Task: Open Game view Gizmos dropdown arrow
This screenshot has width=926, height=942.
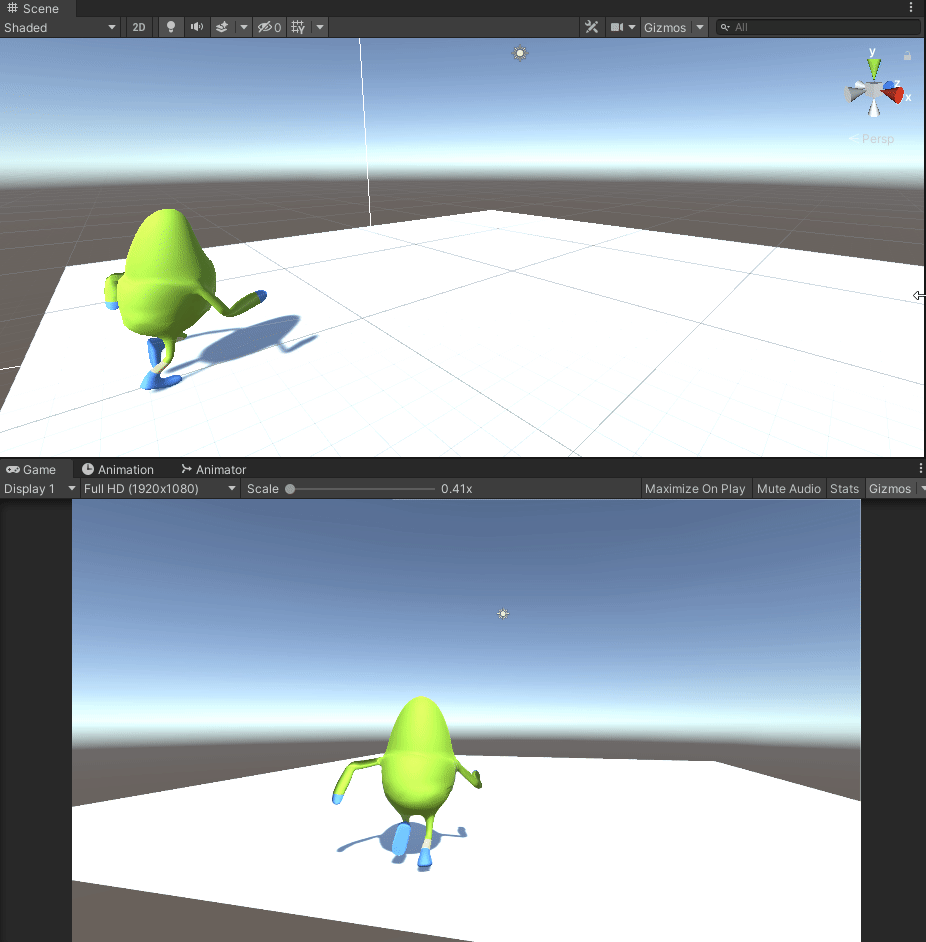Action: 922,489
